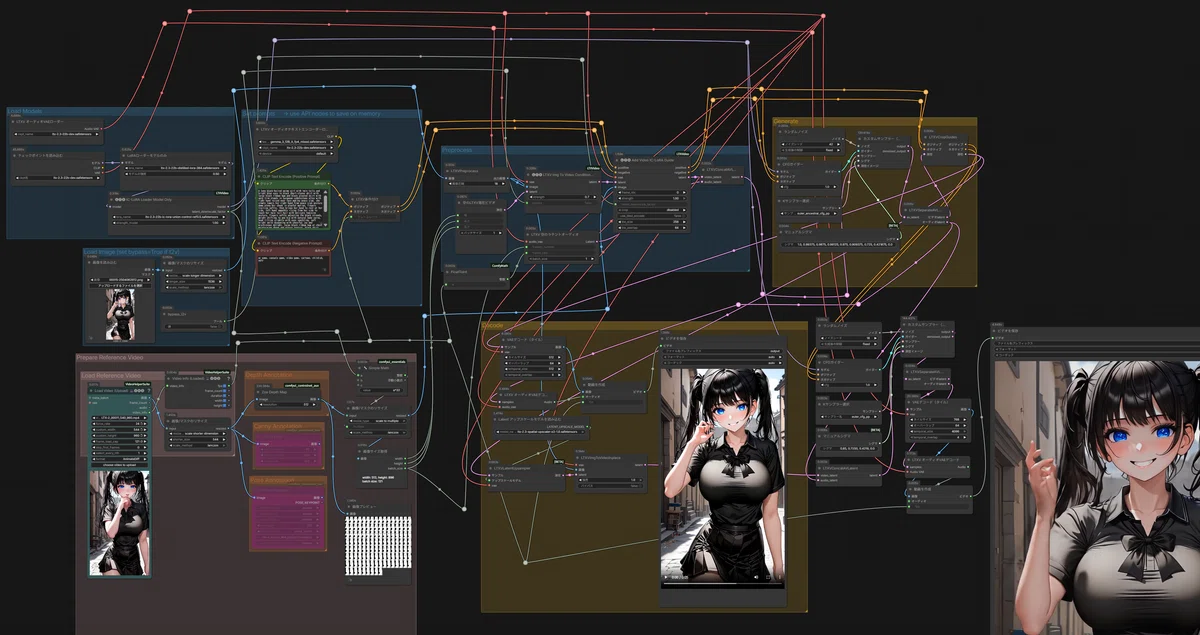Screen dimensions: 1200x635
Task: Collapse the CLIP Text Encode (Positive Prompt) node
Action: coord(258,176)
